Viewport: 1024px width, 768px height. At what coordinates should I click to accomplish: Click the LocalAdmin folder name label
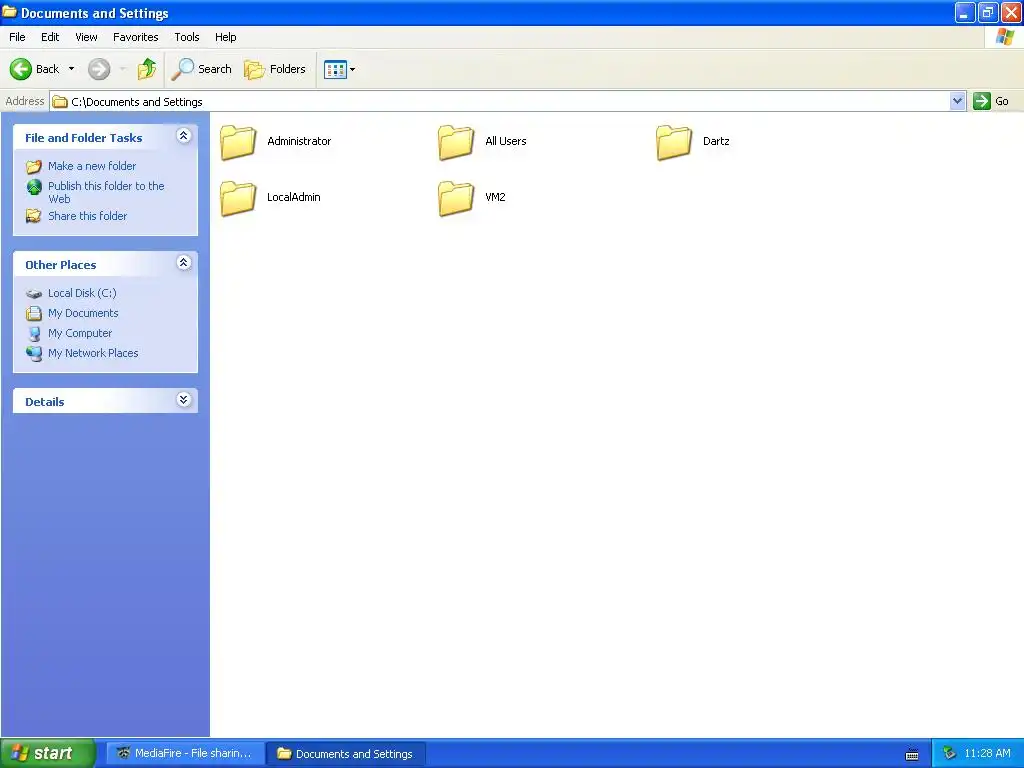[x=293, y=197]
